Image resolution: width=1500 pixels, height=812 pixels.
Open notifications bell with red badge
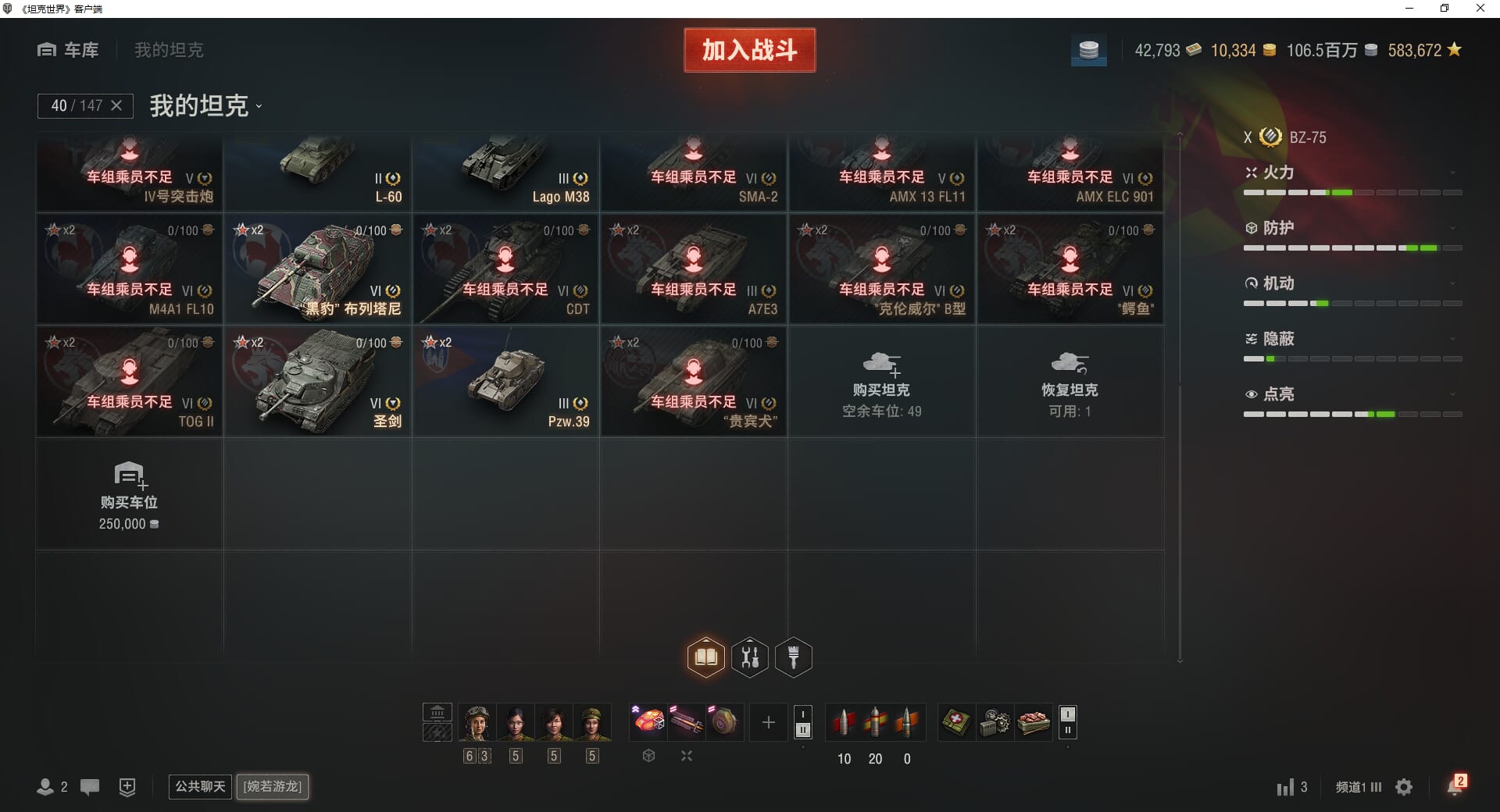1455,785
